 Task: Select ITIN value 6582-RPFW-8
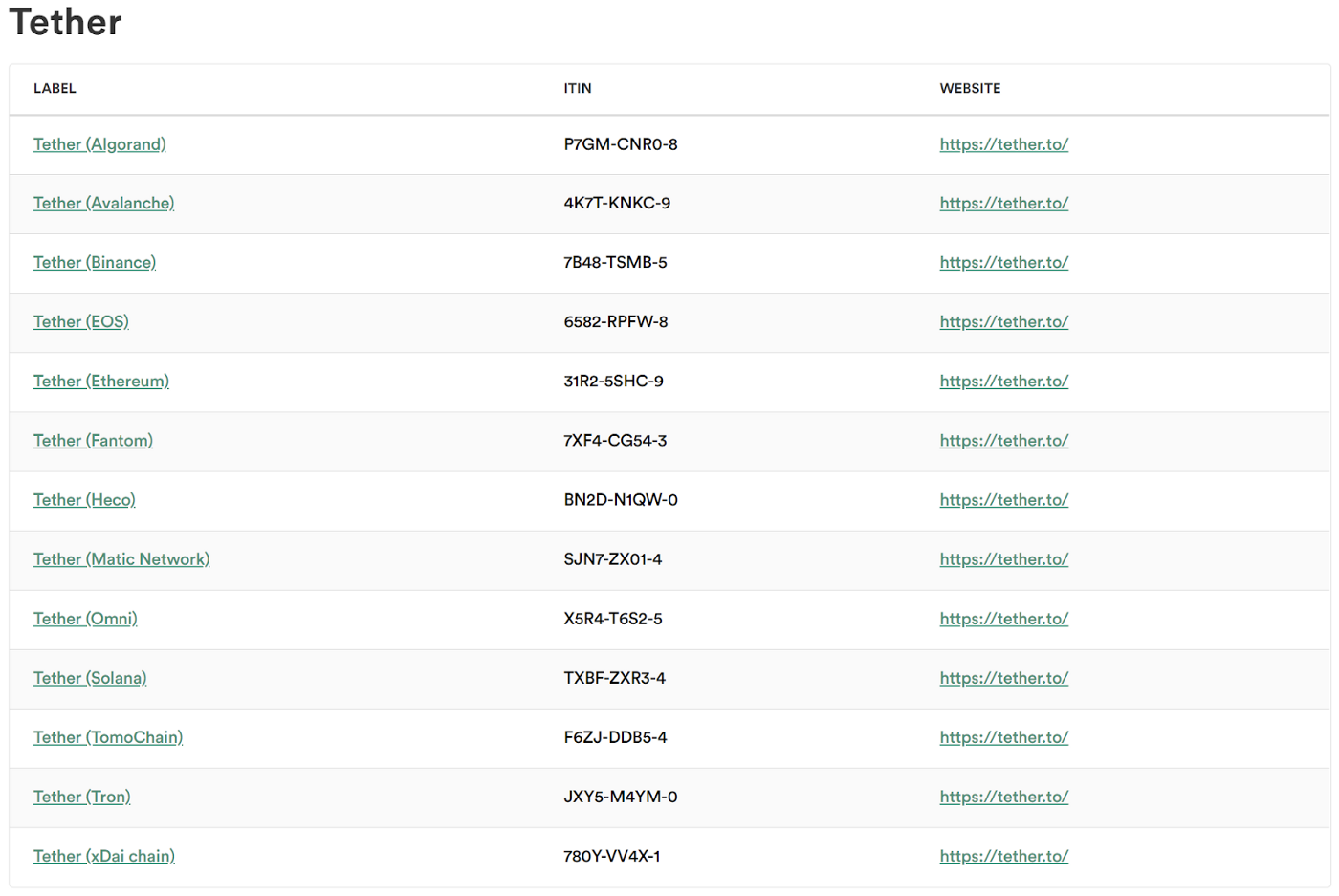(616, 322)
